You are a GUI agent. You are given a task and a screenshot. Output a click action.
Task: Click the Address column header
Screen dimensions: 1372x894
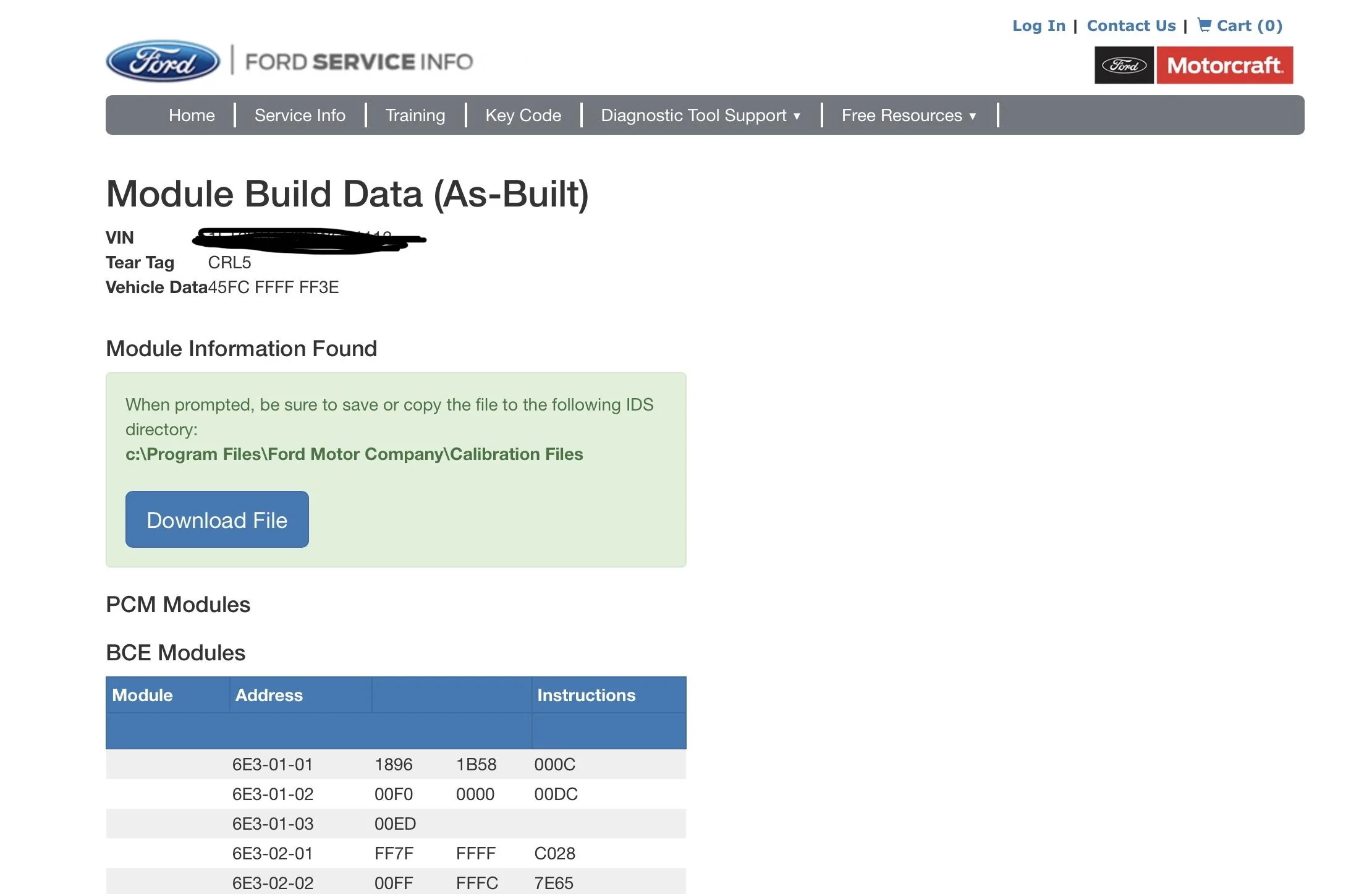(269, 695)
